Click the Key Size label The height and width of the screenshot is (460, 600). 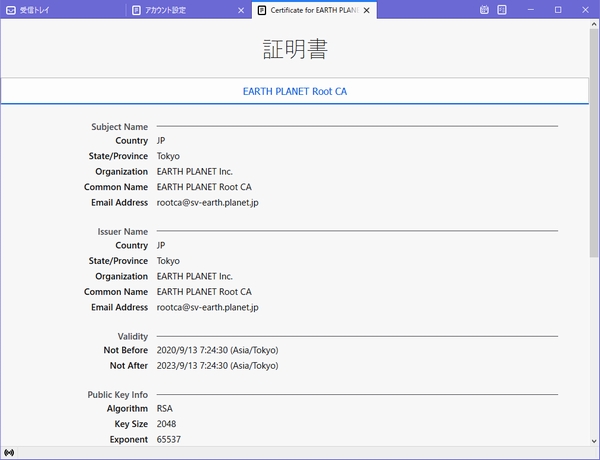tap(131, 424)
